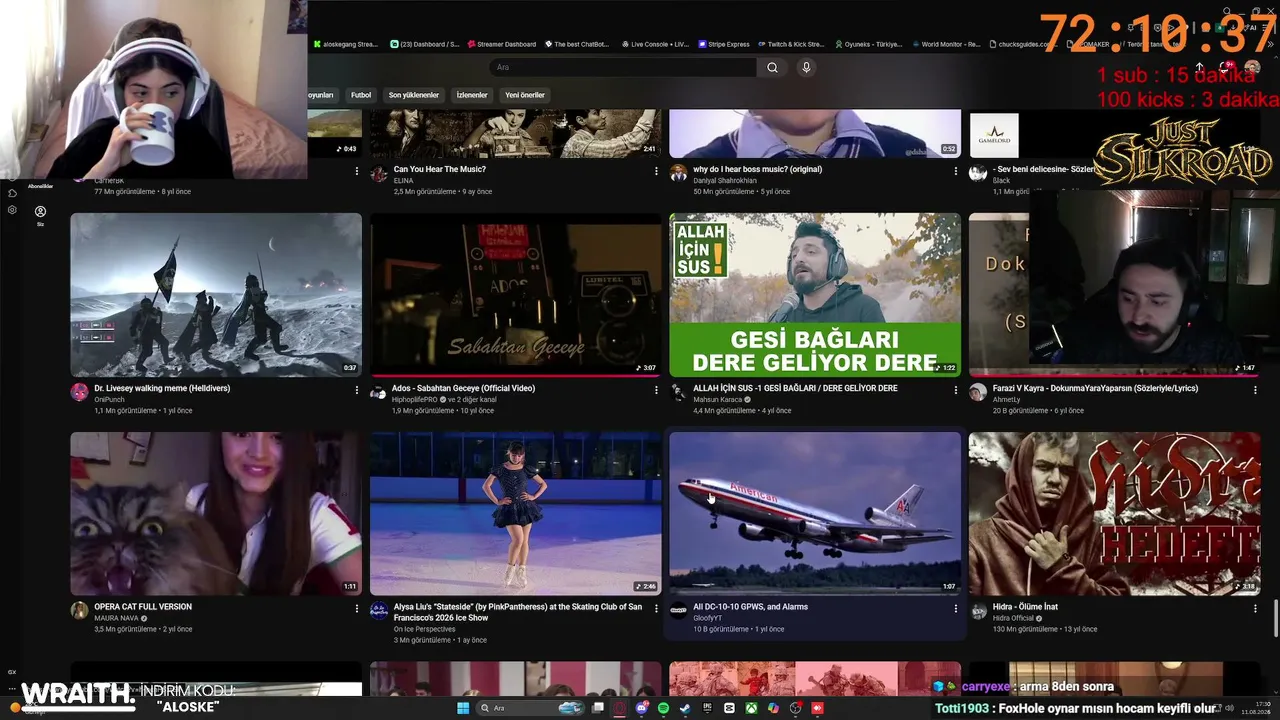
Task: Activate voice search microphone icon
Action: point(806,68)
